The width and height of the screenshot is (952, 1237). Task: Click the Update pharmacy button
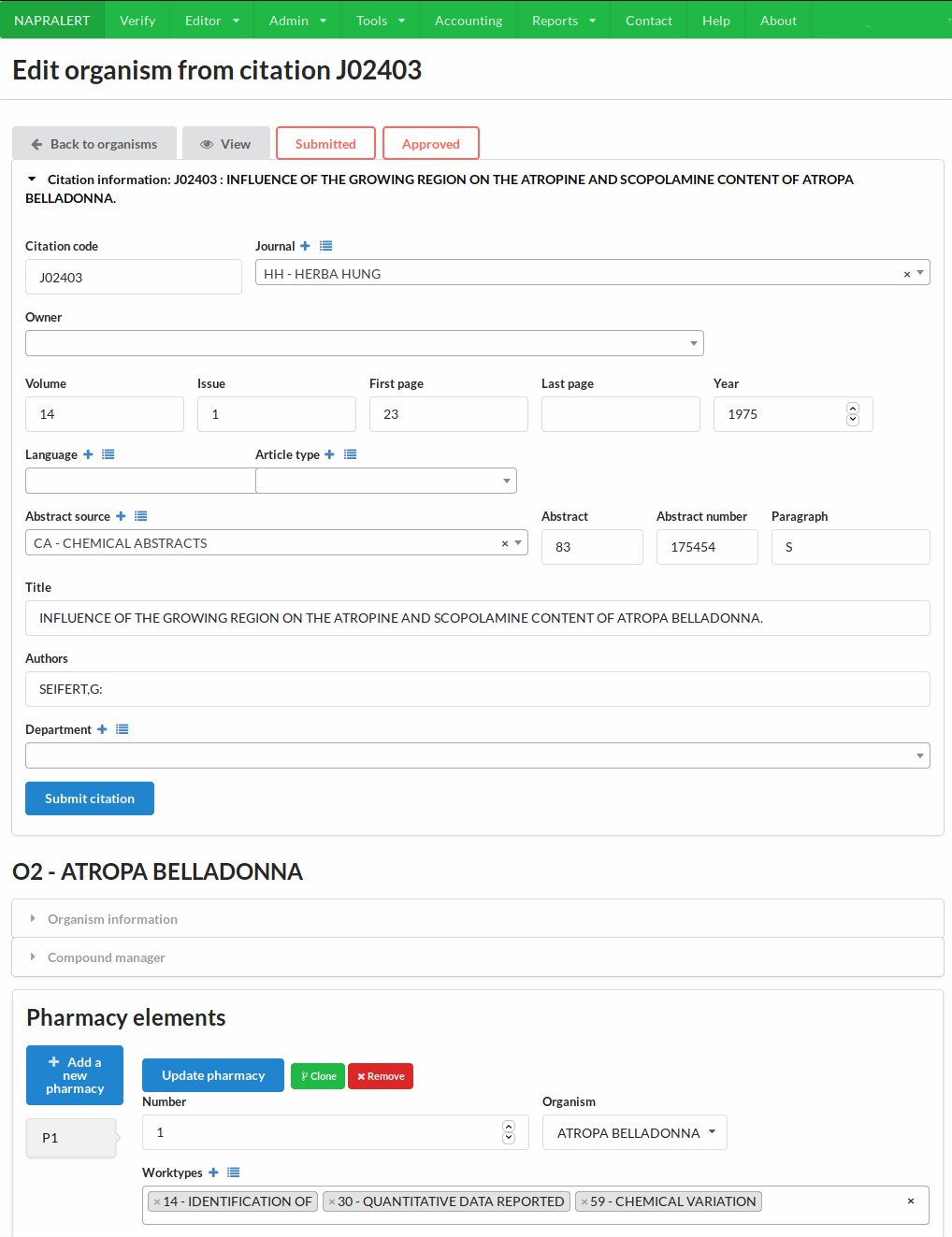212,1075
